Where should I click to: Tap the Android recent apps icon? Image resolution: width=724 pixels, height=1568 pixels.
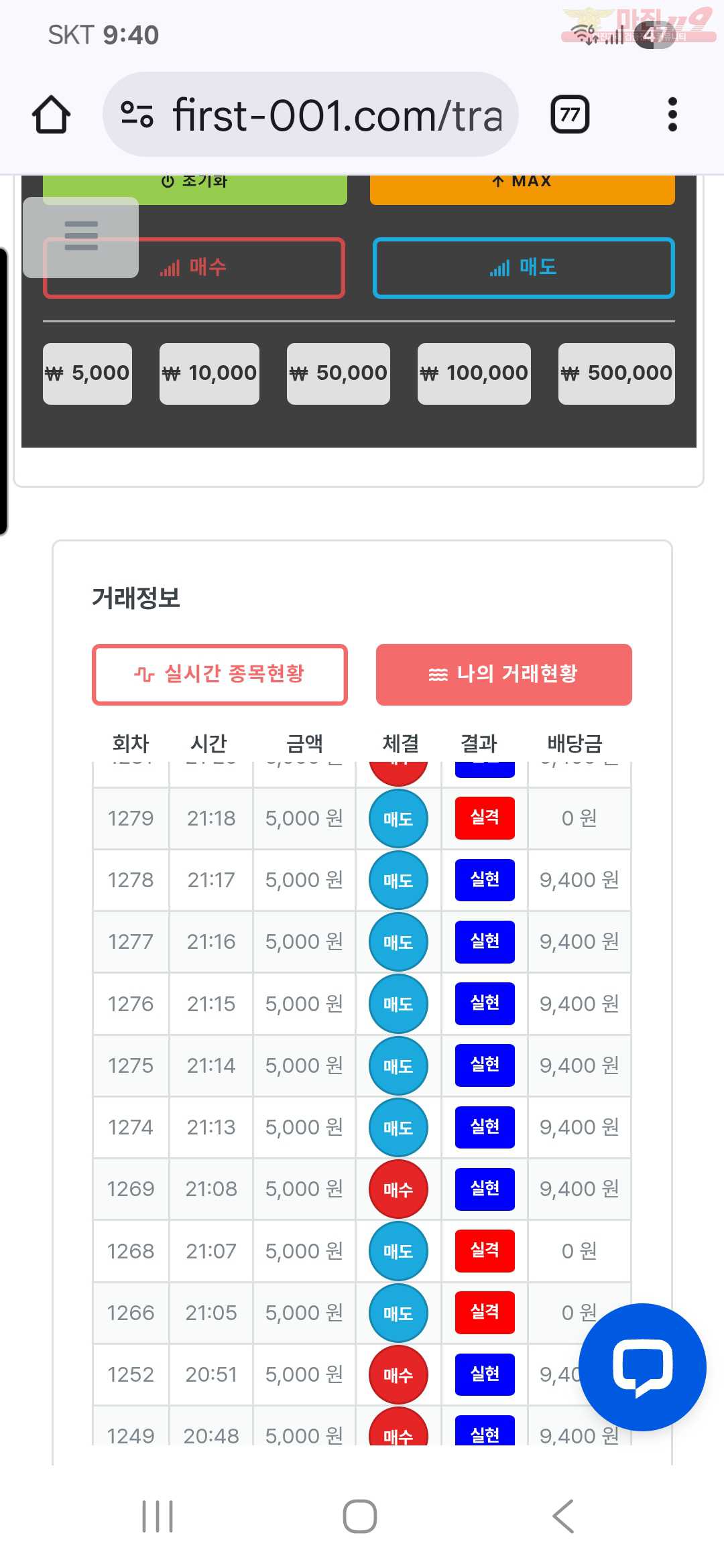(x=158, y=1516)
